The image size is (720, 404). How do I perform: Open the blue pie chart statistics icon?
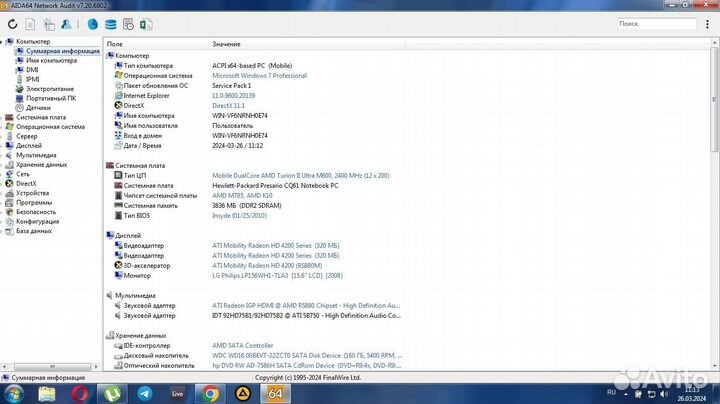pos(93,24)
